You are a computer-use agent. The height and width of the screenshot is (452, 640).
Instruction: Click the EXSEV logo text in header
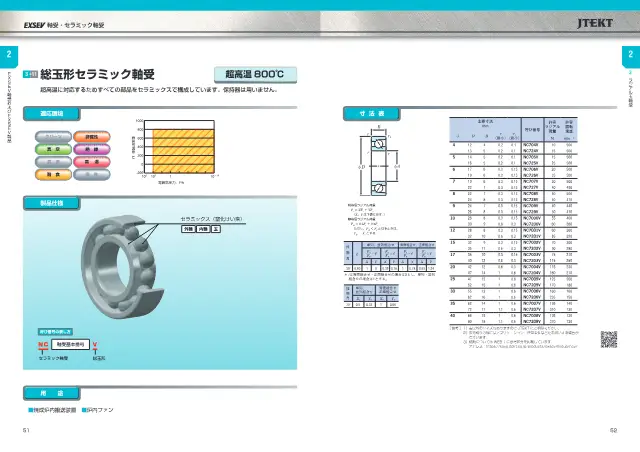(x=34, y=25)
